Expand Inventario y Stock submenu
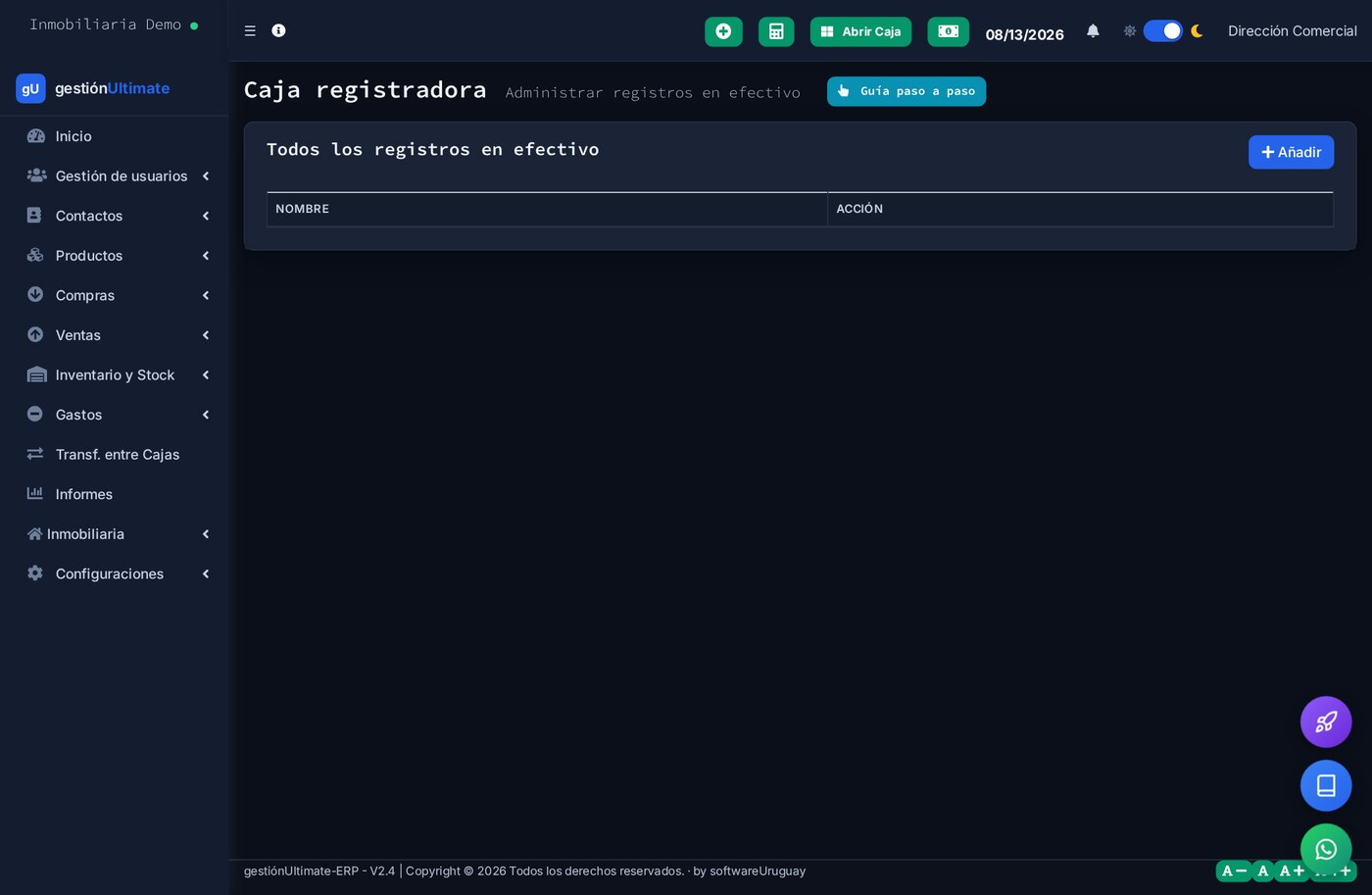 point(114,375)
